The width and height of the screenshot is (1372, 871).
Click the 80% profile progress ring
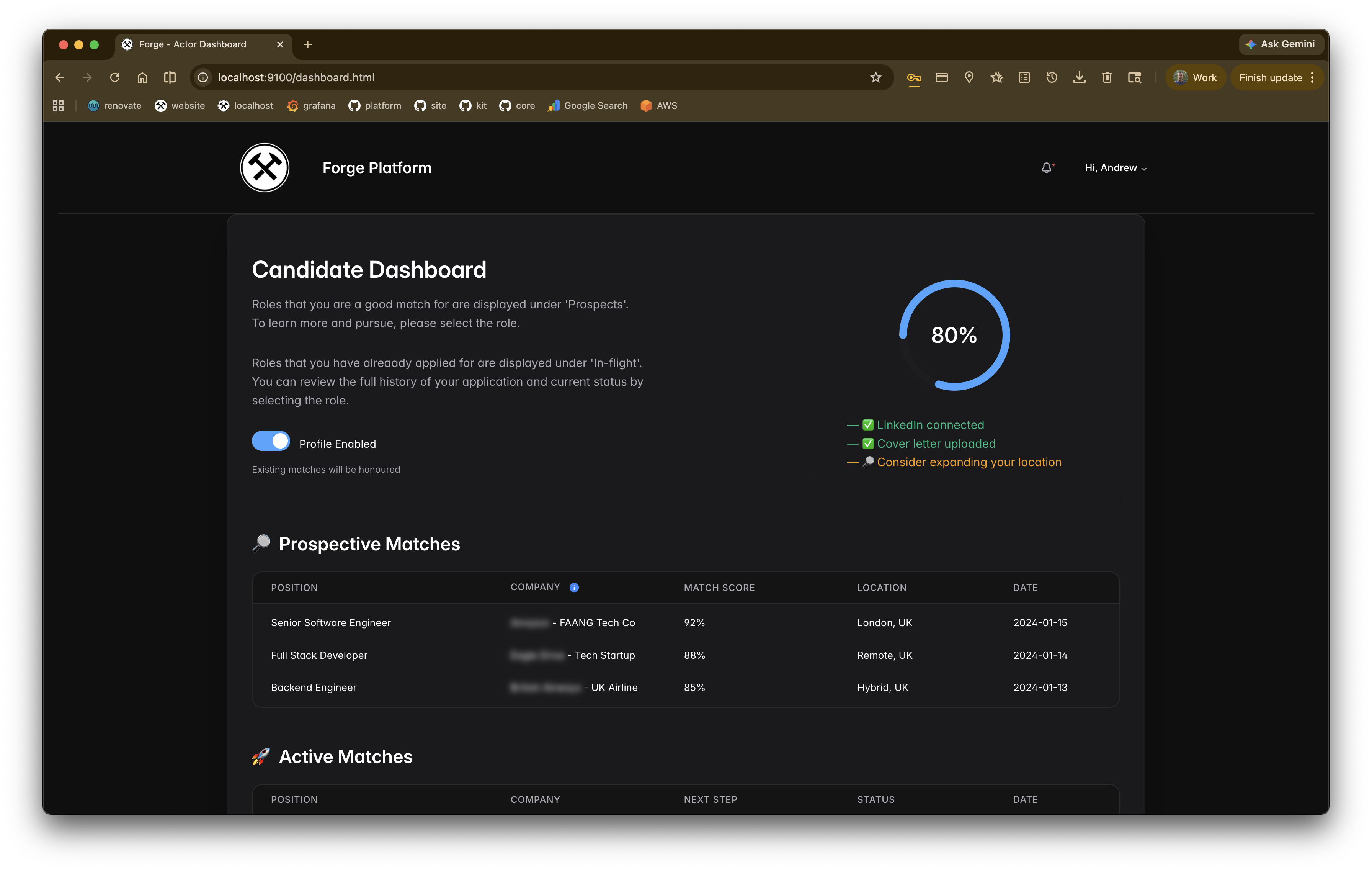[x=954, y=335]
